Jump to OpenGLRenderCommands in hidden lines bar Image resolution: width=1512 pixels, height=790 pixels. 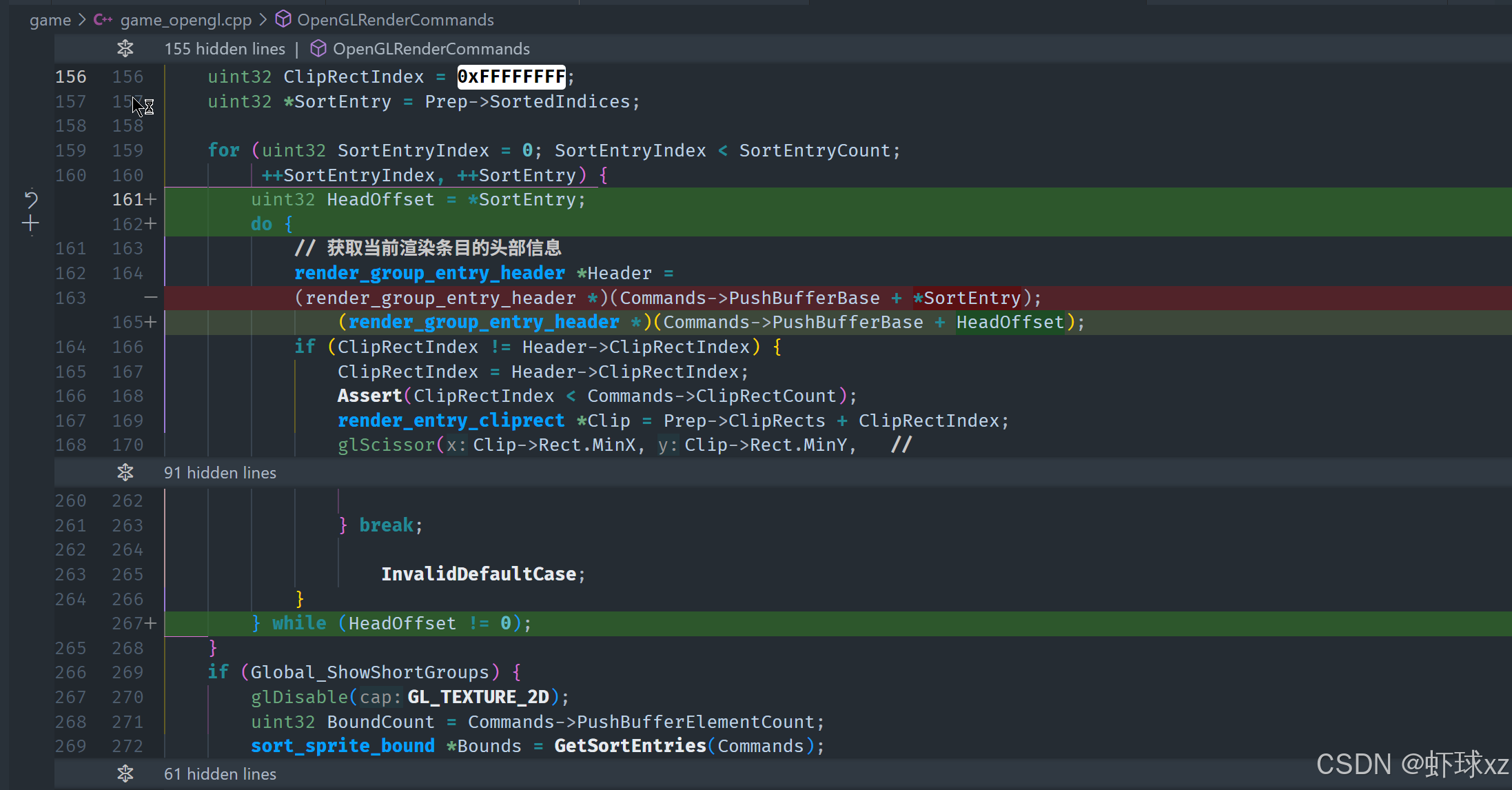coord(431,49)
